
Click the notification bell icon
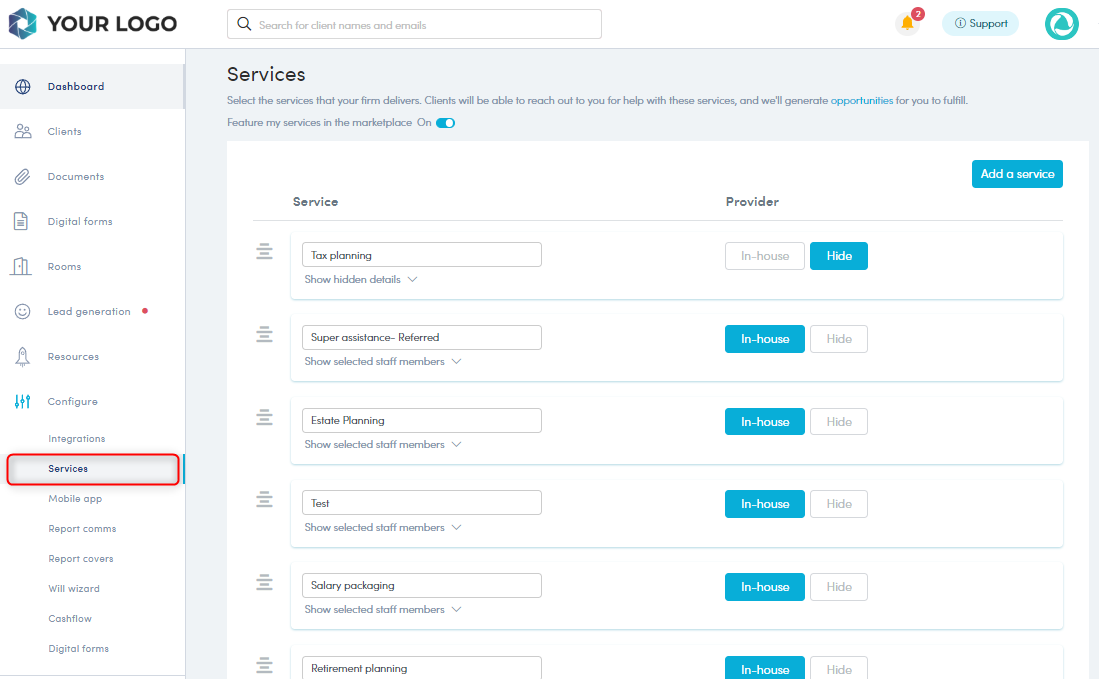(x=907, y=24)
